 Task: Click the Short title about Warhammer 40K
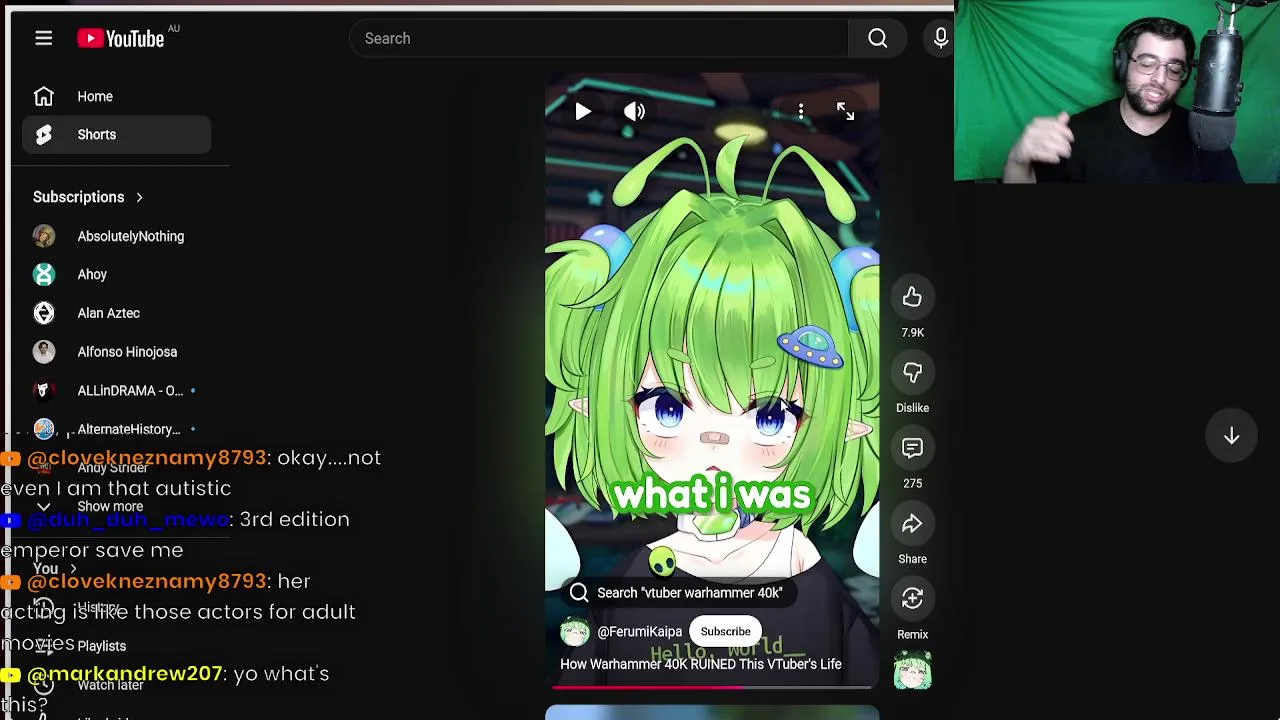701,664
